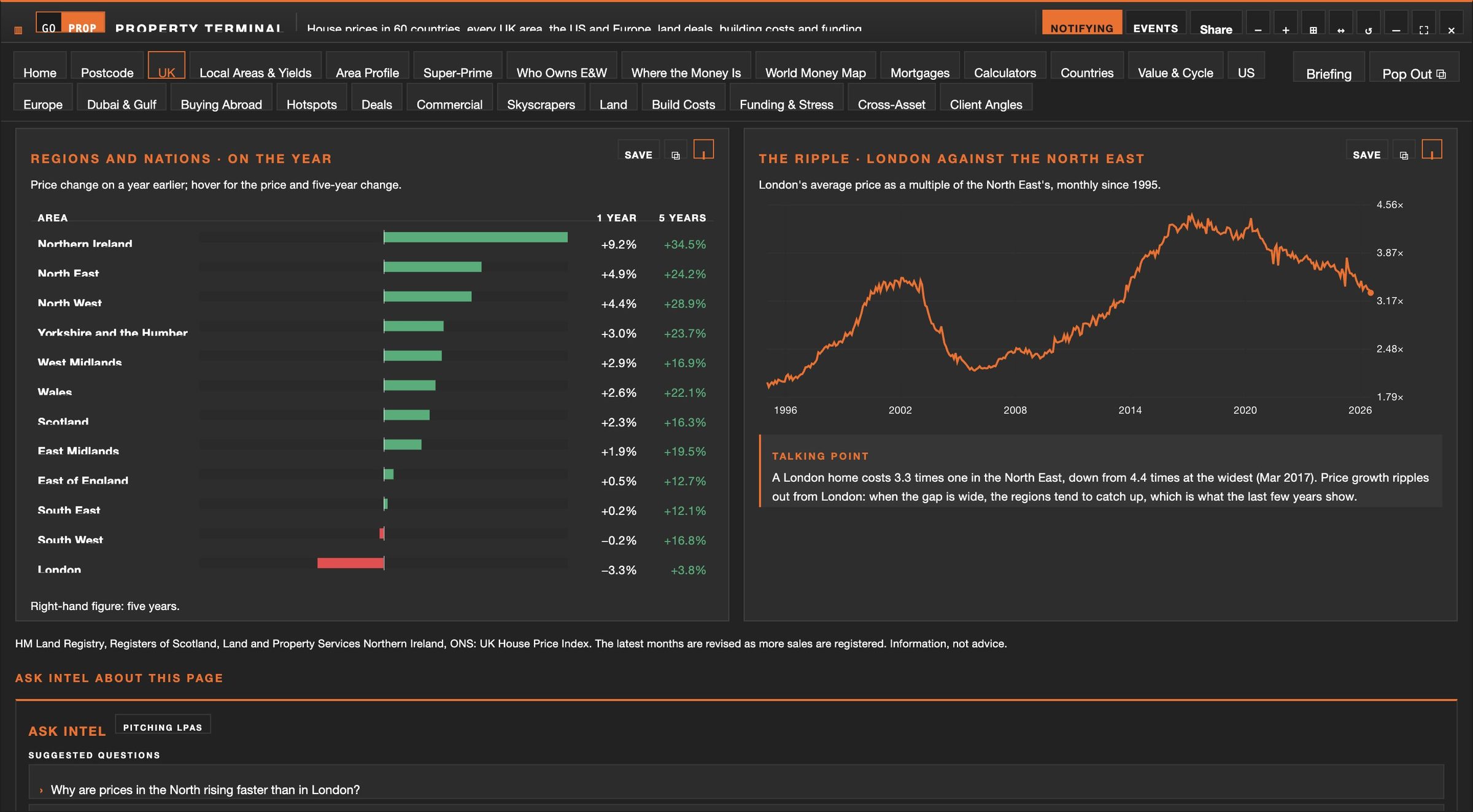Click the –3.3% London one-year value
Screen dimensions: 1473x812
(619, 570)
